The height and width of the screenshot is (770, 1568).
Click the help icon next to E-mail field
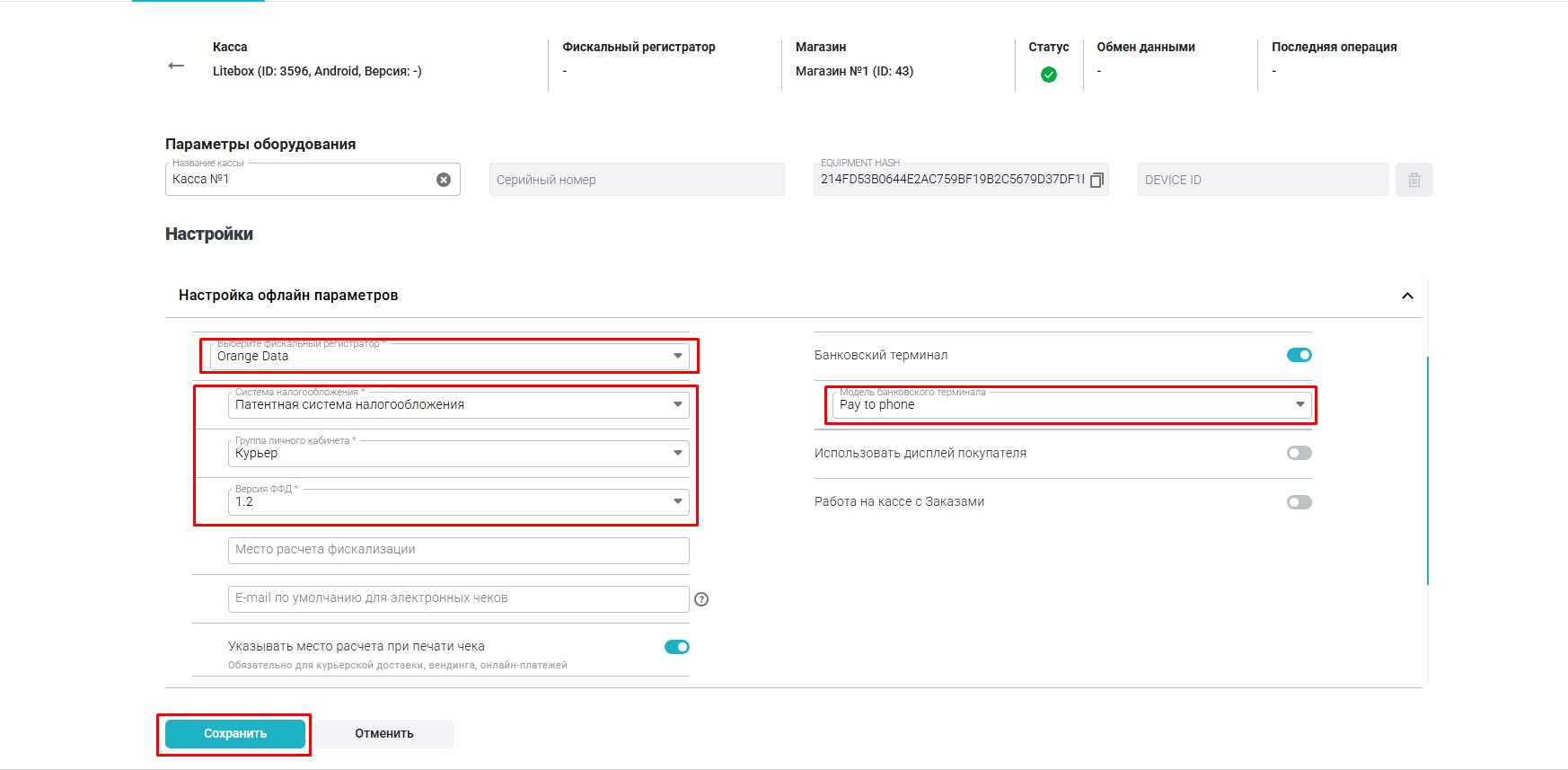(x=701, y=599)
